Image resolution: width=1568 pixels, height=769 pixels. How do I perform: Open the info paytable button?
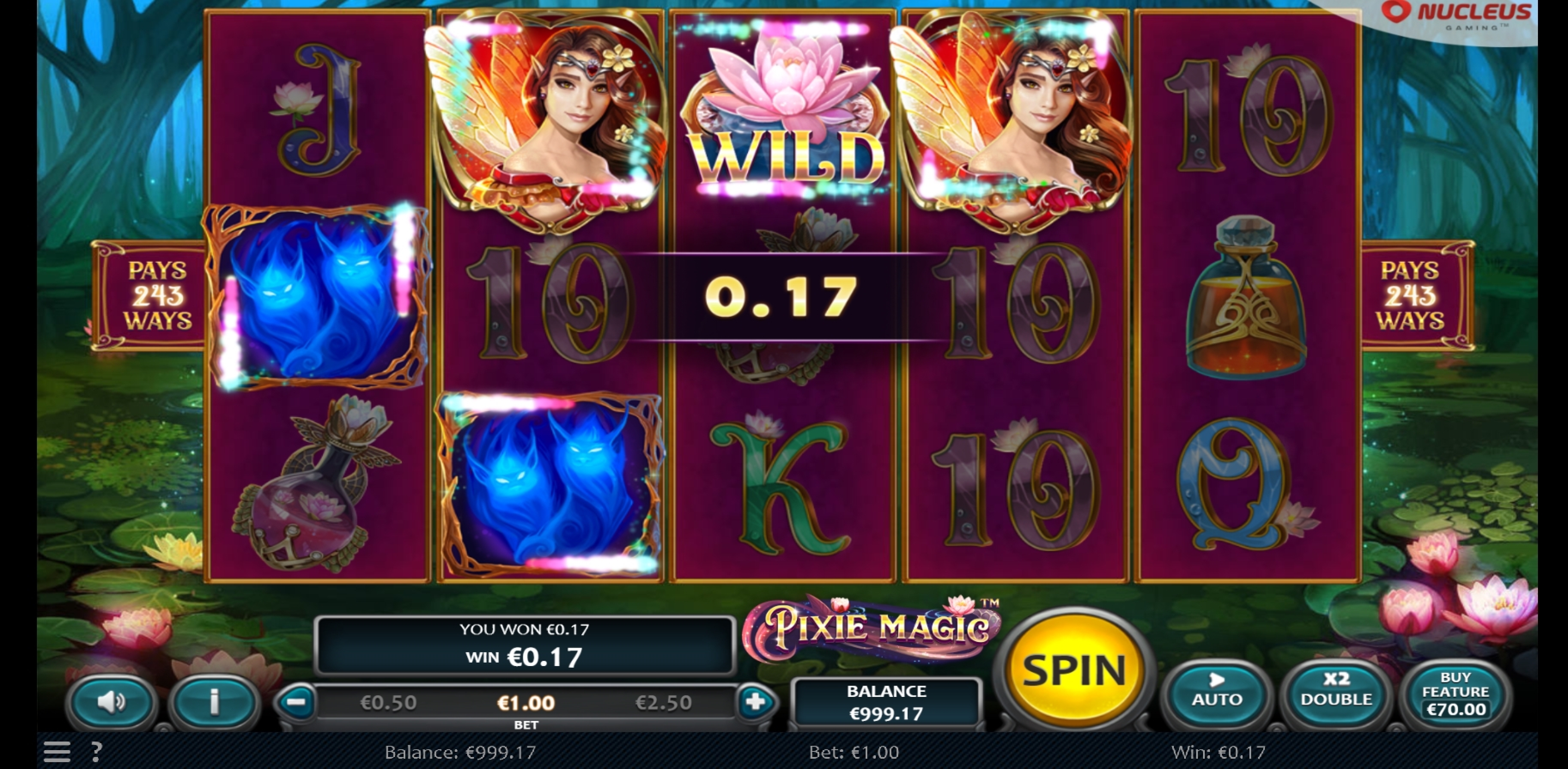[214, 702]
